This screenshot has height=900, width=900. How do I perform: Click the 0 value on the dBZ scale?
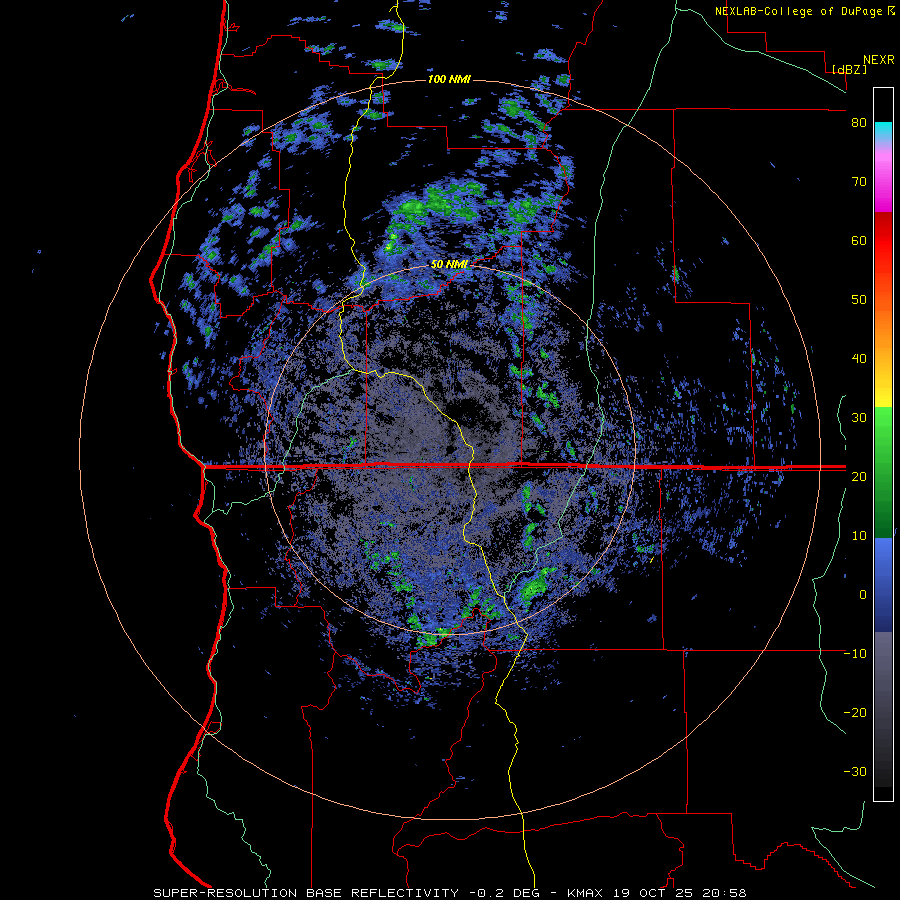[863, 595]
